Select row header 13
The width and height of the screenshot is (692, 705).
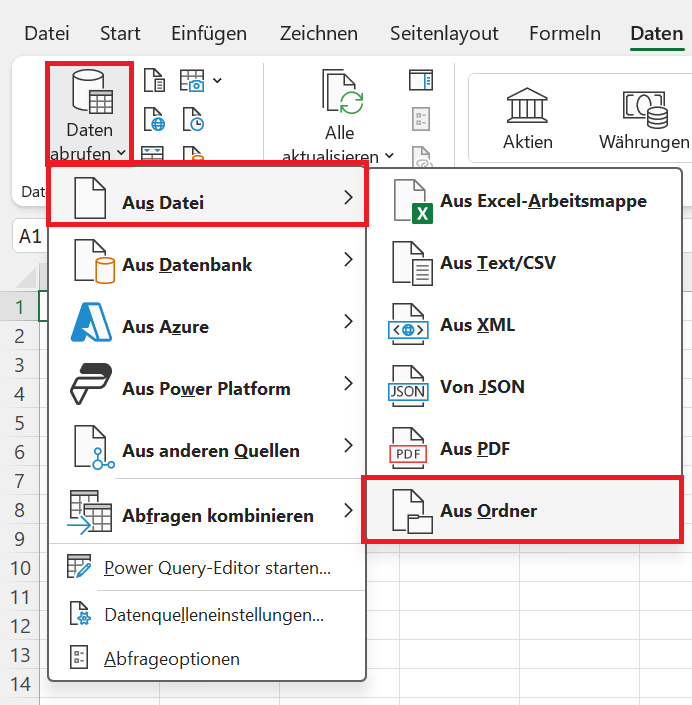pos(20,655)
